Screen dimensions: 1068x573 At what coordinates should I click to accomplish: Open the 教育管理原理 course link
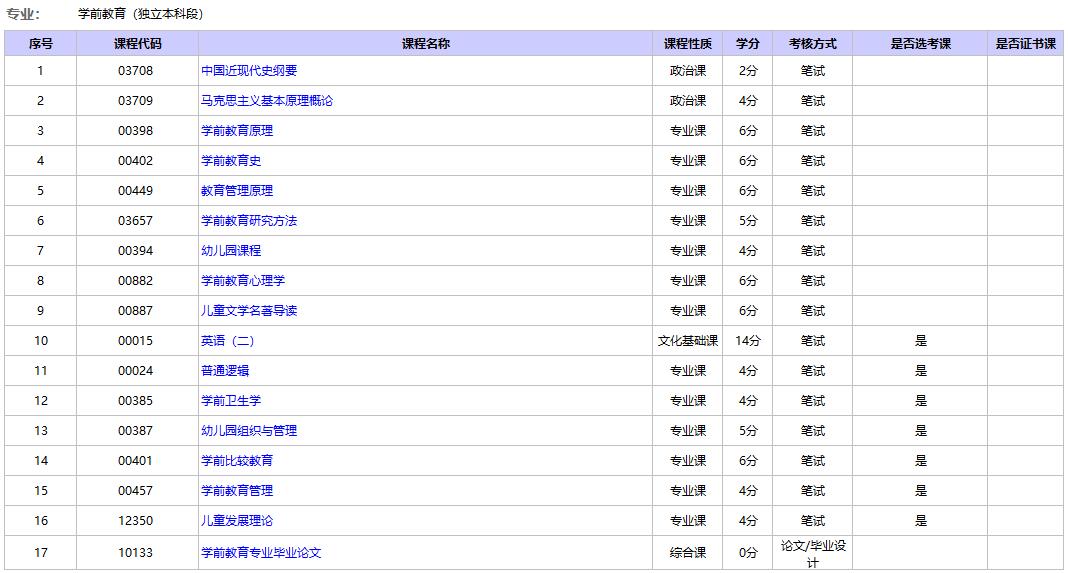[x=236, y=191]
